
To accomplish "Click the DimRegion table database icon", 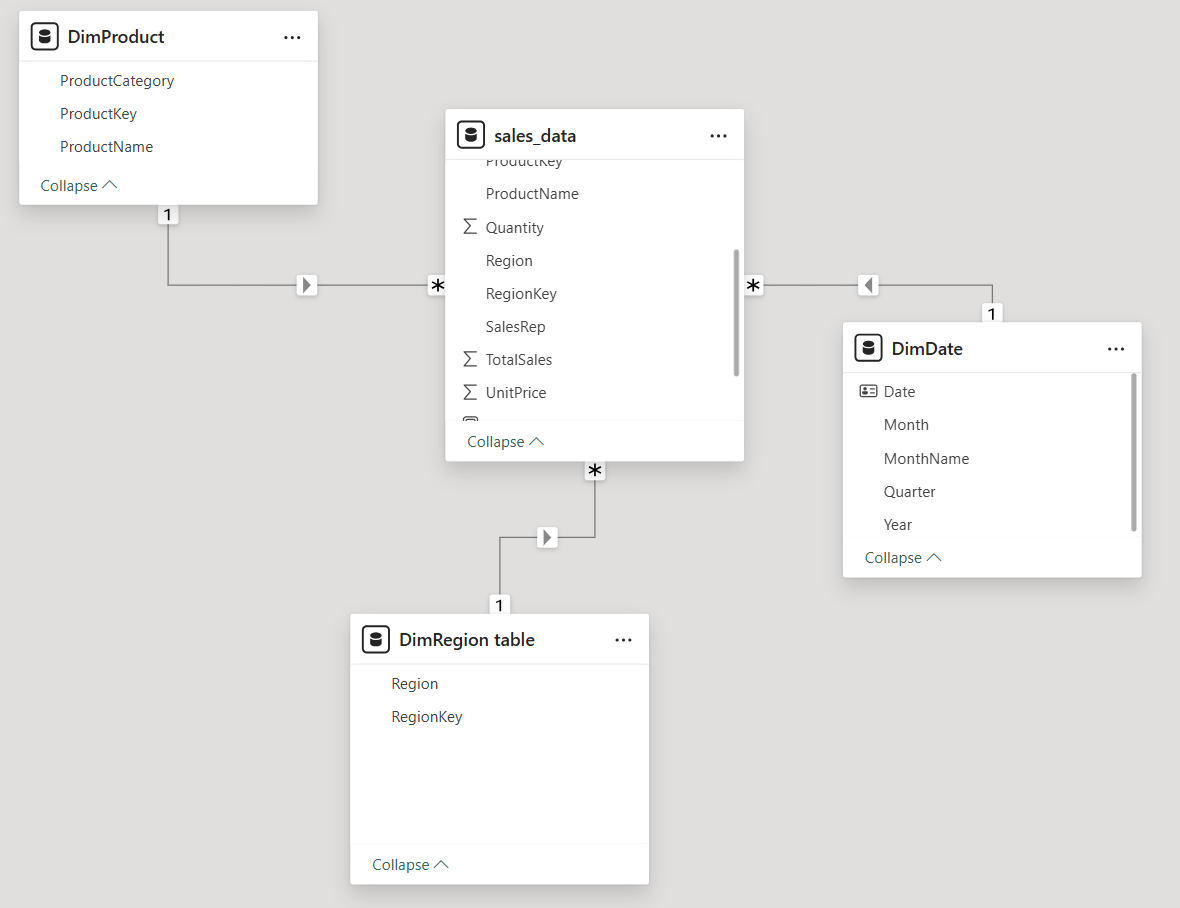I will (x=376, y=639).
